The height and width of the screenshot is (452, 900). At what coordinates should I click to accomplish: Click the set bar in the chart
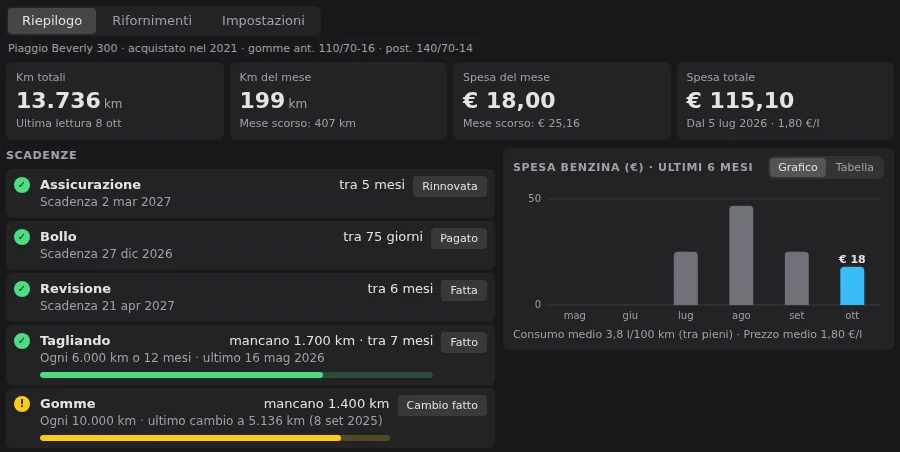[x=797, y=278]
